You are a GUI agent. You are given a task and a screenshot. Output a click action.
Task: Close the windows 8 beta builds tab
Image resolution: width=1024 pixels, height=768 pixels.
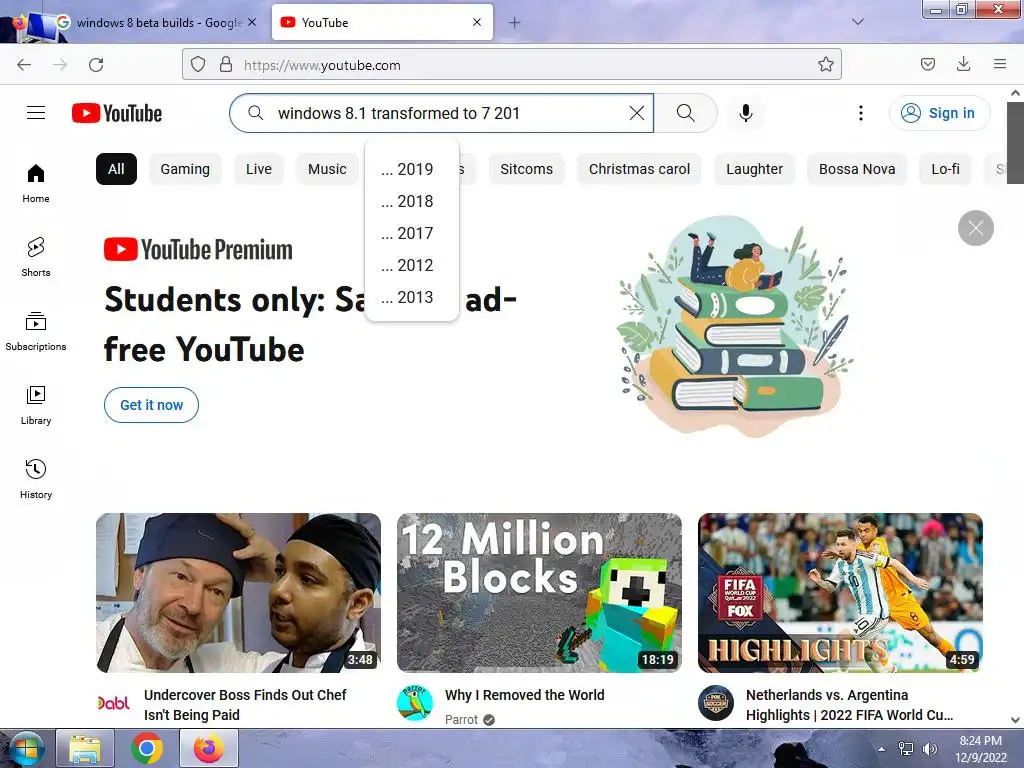[252, 22]
